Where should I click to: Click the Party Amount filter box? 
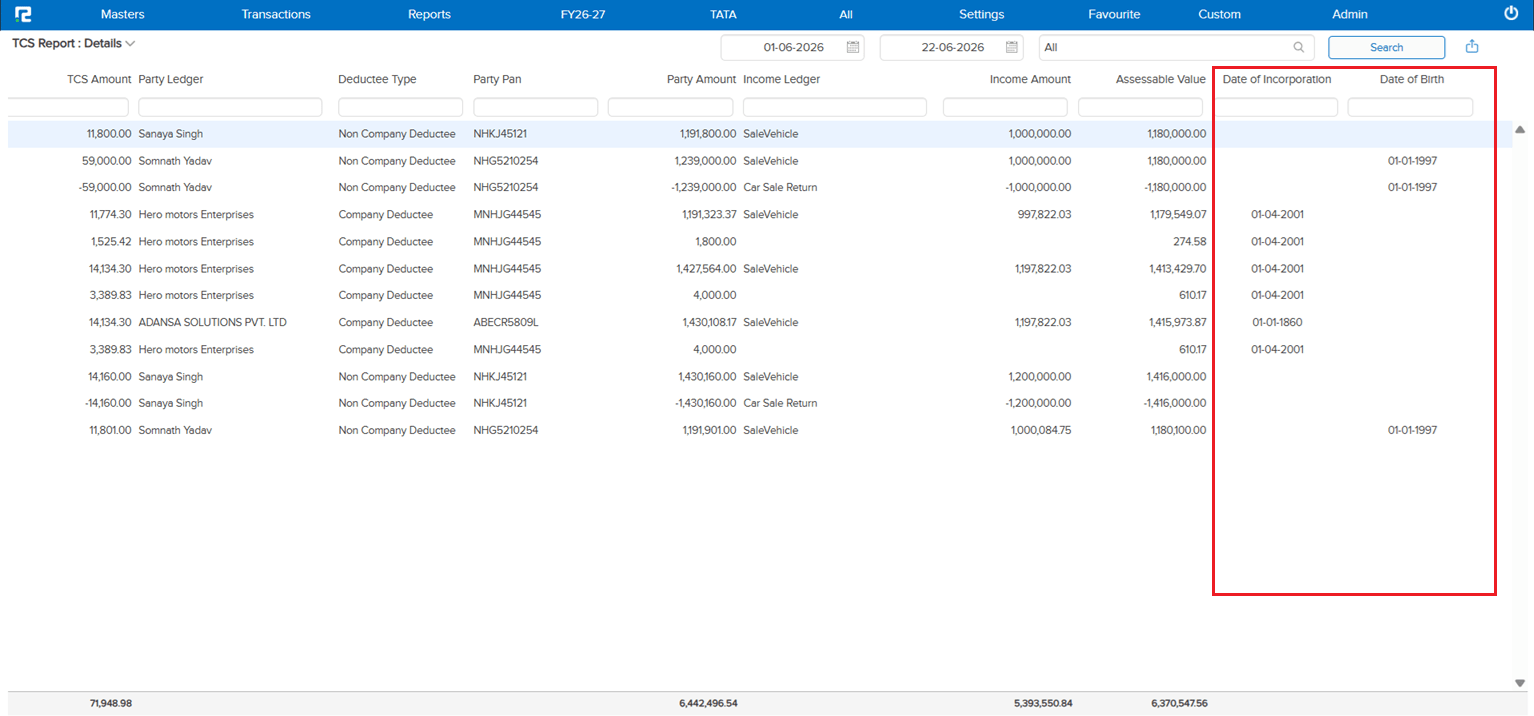tap(670, 107)
